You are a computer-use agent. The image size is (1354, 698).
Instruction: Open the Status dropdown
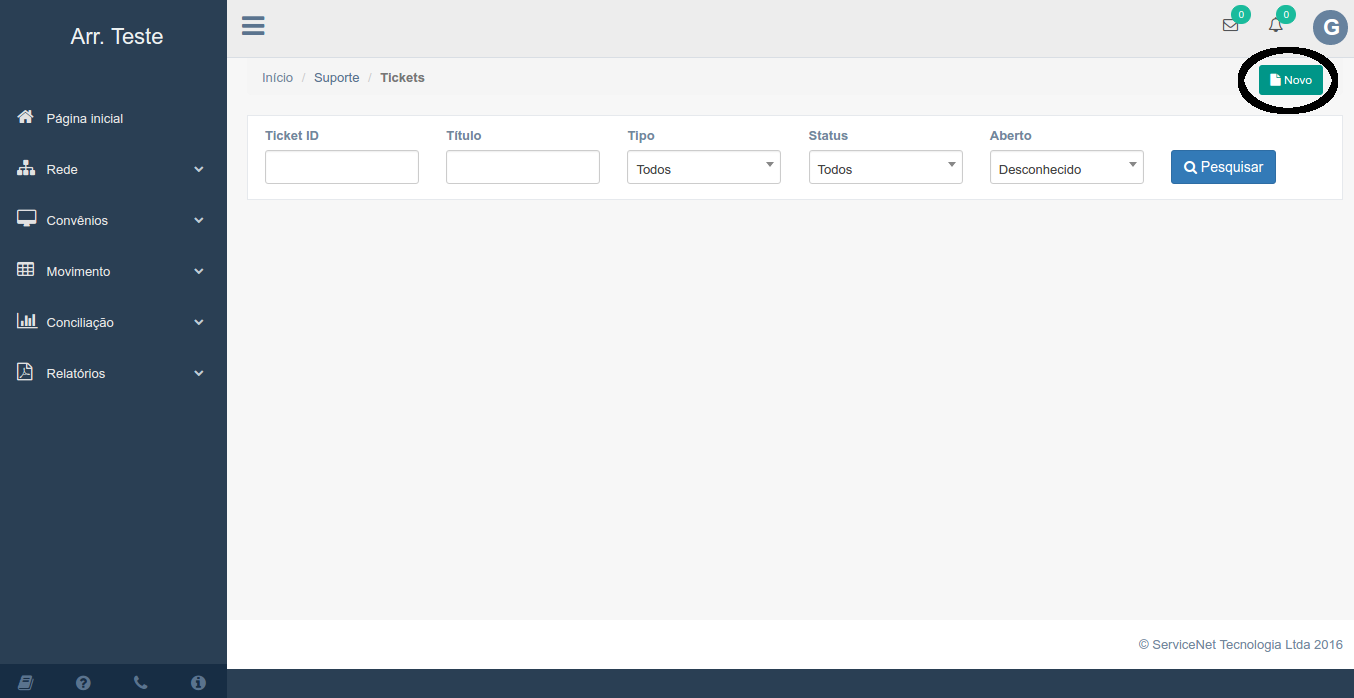(x=885, y=168)
